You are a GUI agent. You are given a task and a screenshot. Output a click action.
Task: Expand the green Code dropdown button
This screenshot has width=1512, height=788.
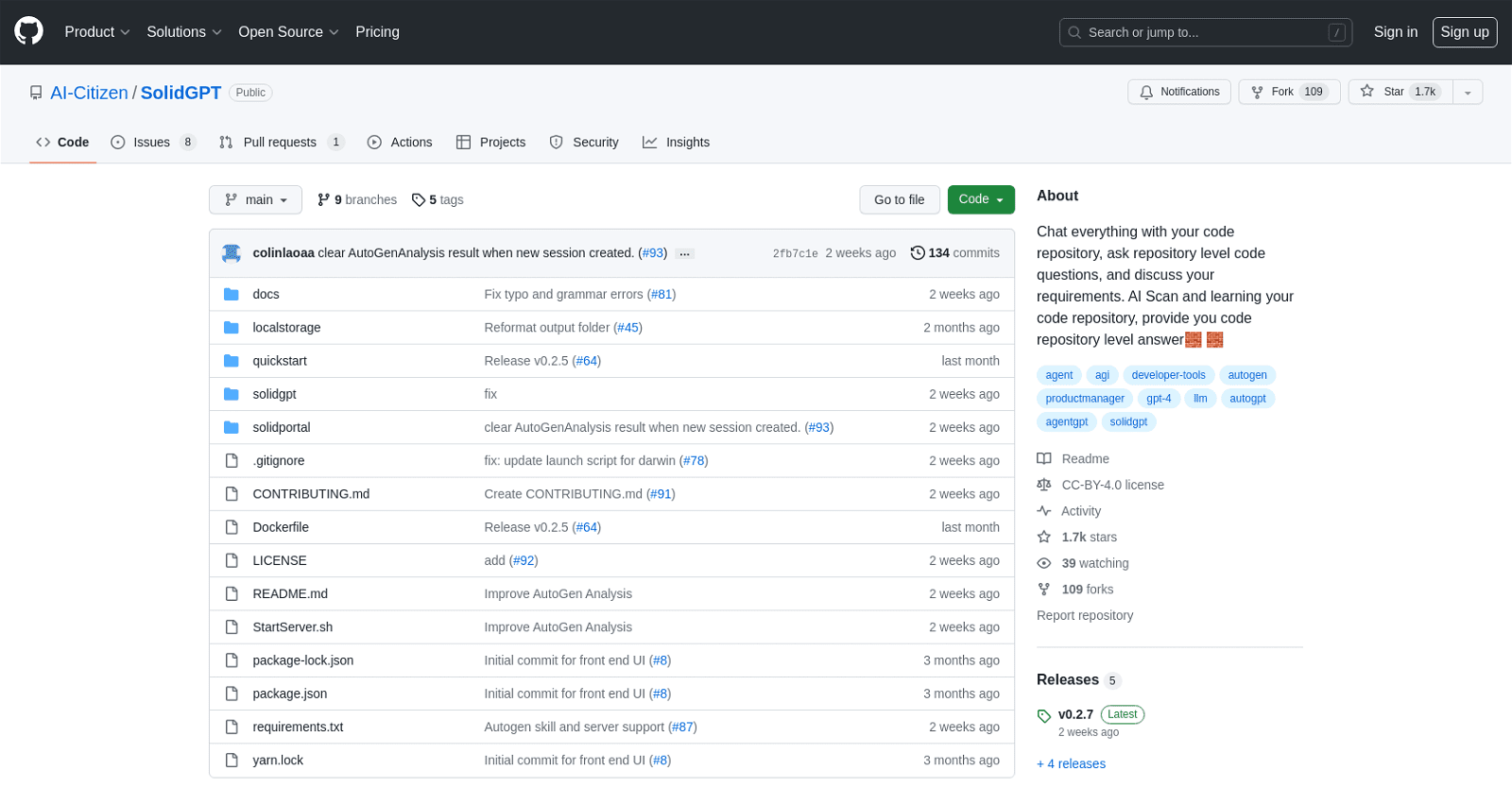click(980, 199)
